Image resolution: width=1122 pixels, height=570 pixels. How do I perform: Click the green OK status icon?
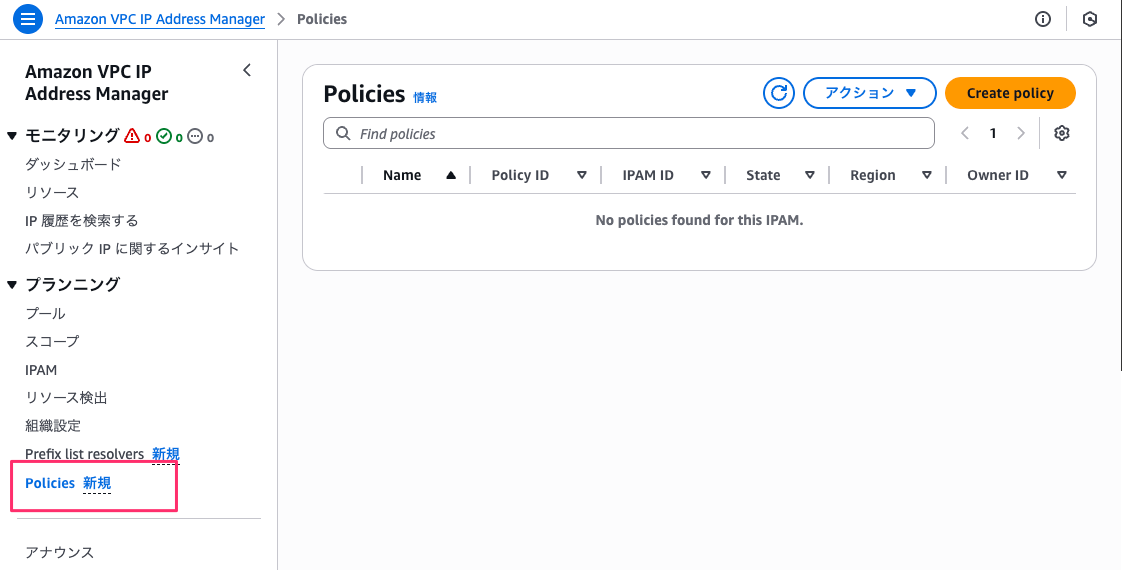[164, 136]
